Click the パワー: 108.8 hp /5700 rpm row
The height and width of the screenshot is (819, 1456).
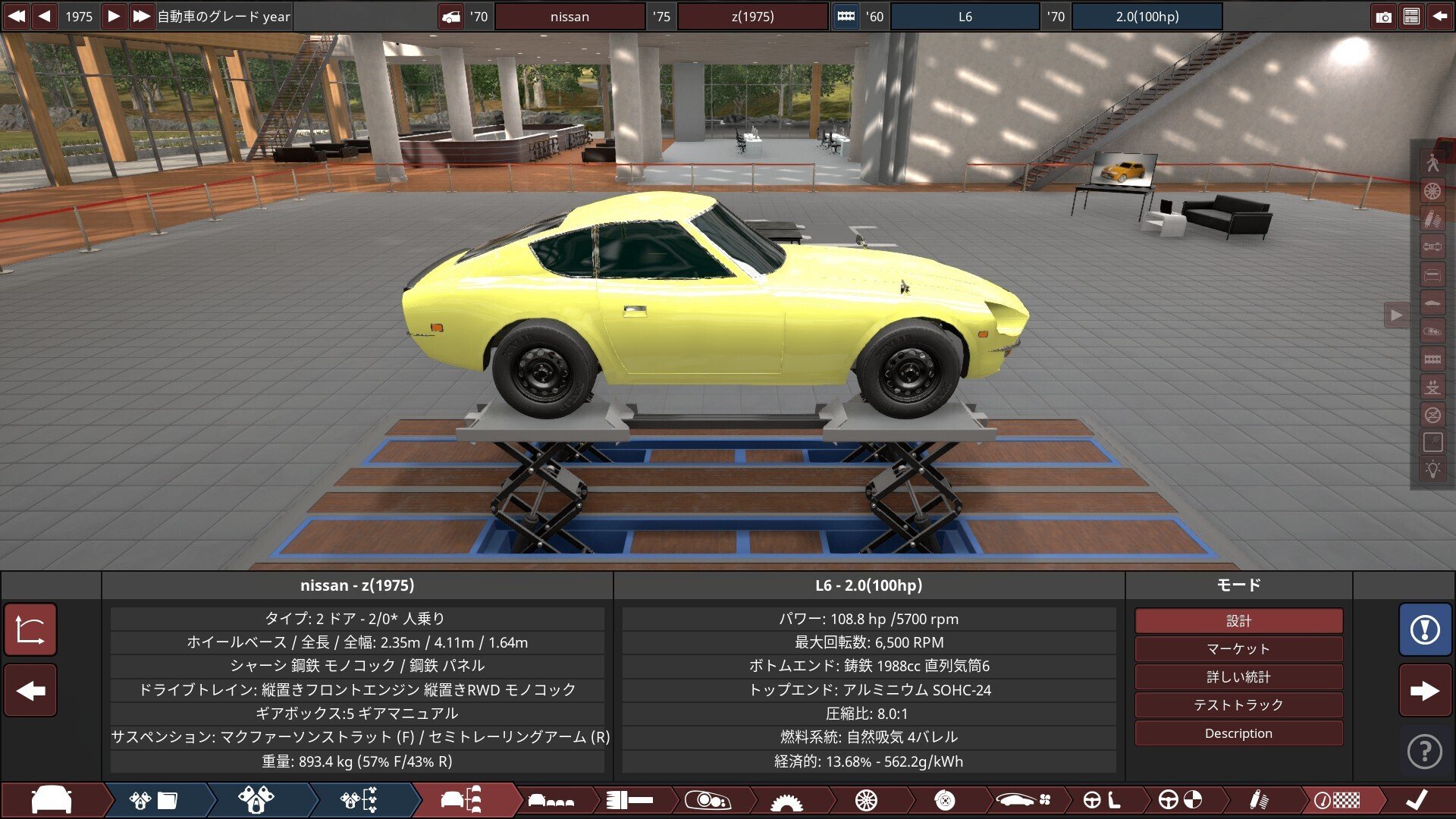[869, 619]
